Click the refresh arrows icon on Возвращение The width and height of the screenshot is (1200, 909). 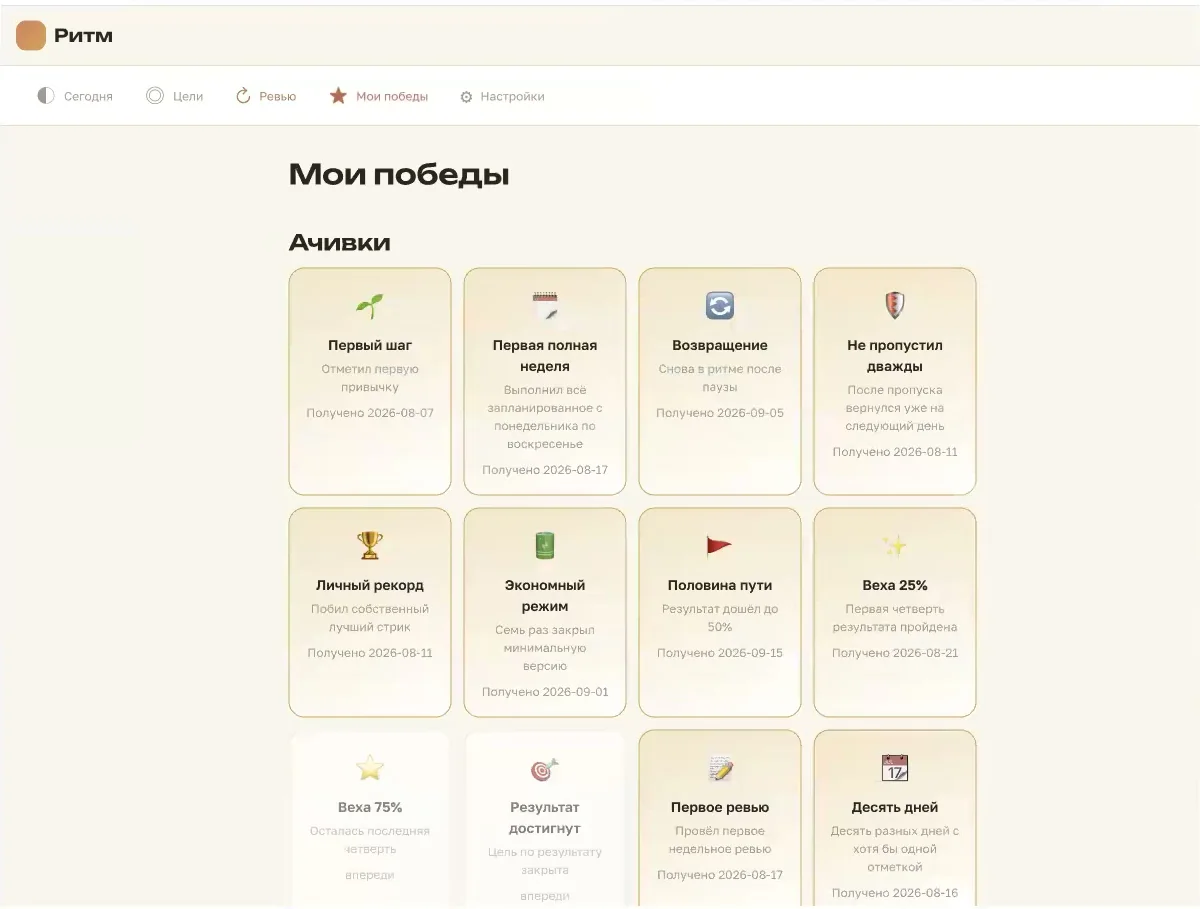[720, 306]
